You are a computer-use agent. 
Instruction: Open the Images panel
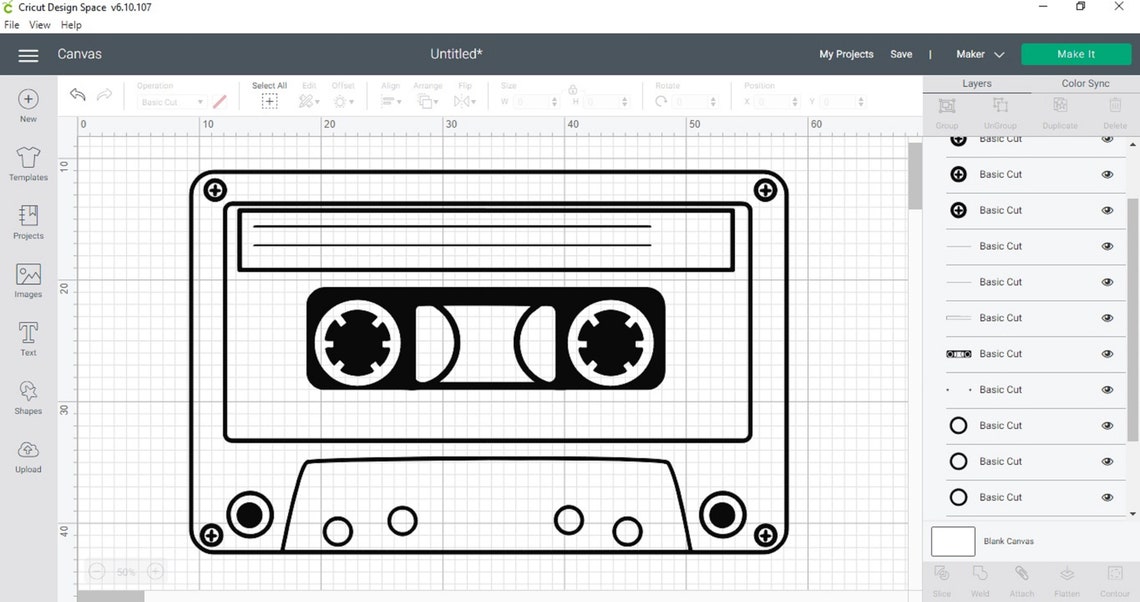coord(27,279)
